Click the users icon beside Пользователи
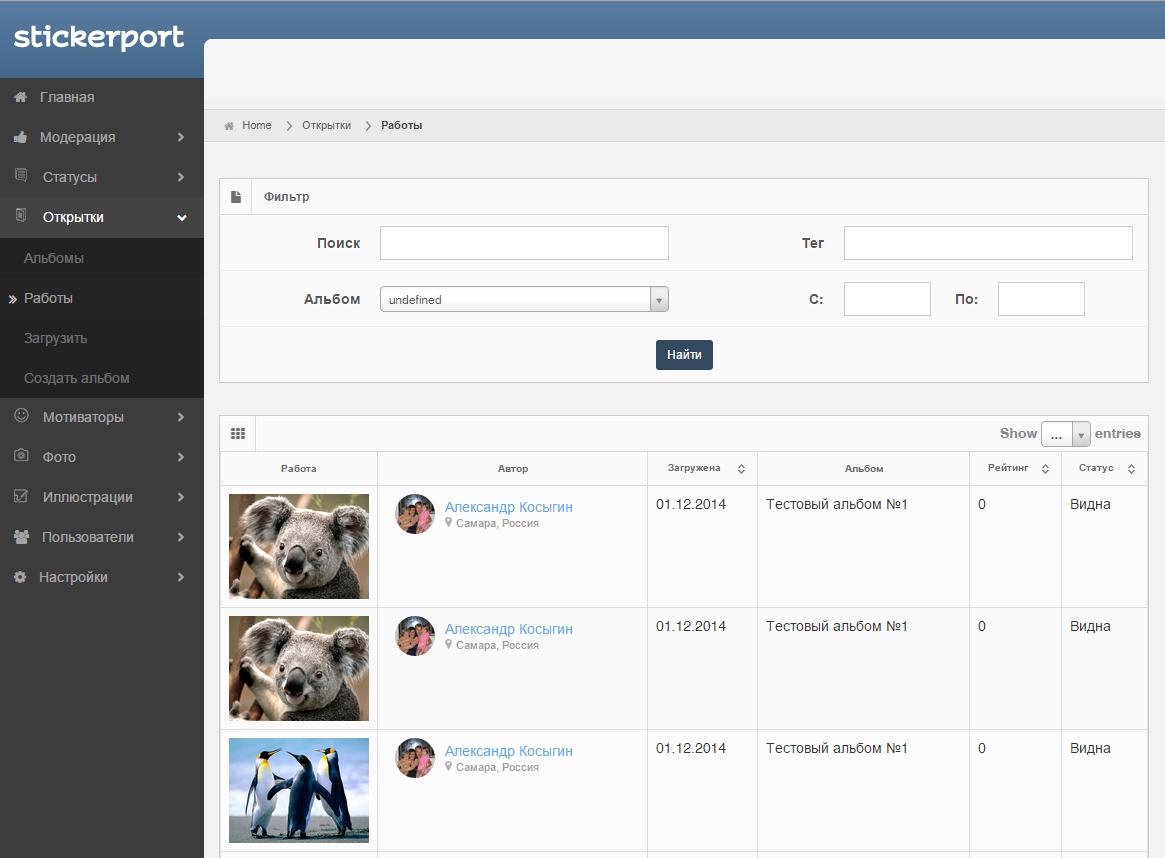 pyautogui.click(x=21, y=537)
